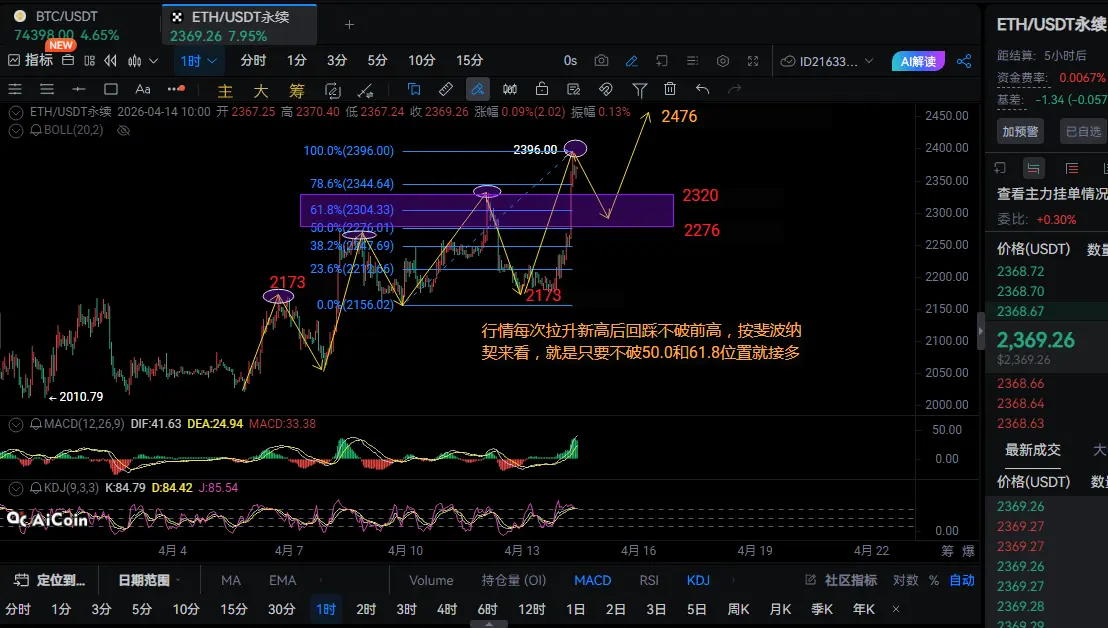Expand more main indicators arrow after EMA
Image resolution: width=1108 pixels, height=628 pixels.
(320, 580)
